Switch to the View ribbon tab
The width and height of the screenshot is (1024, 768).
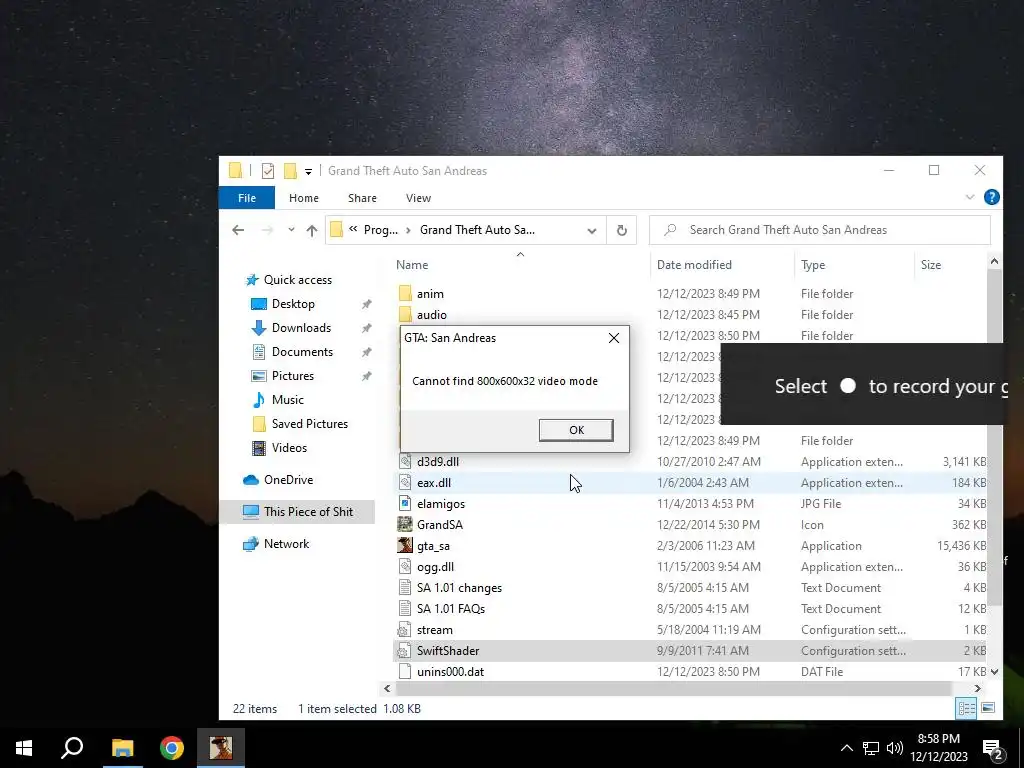pyautogui.click(x=418, y=198)
